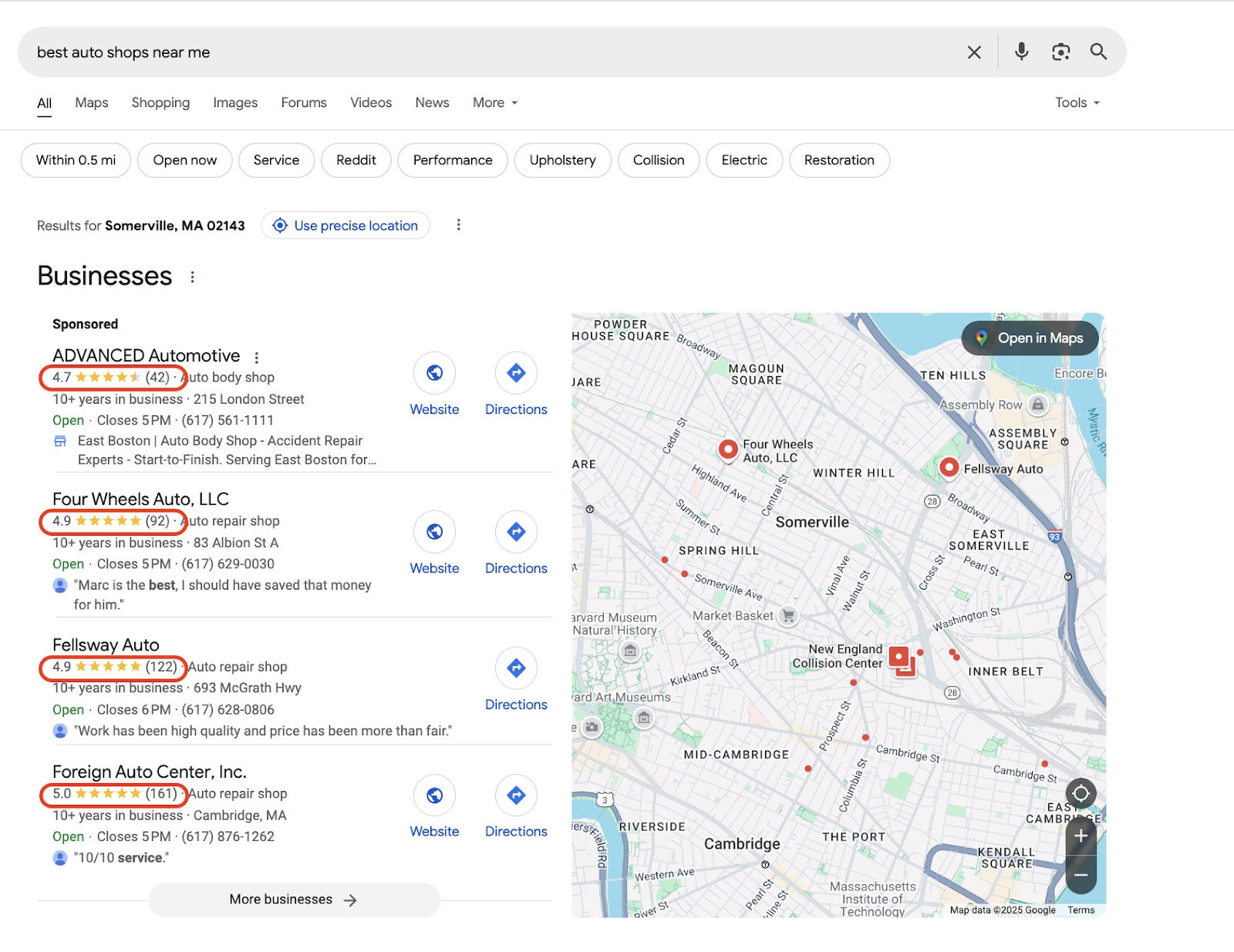Click the Directions icon for ADVANCED Automotive
The height and width of the screenshot is (952, 1234).
516,373
